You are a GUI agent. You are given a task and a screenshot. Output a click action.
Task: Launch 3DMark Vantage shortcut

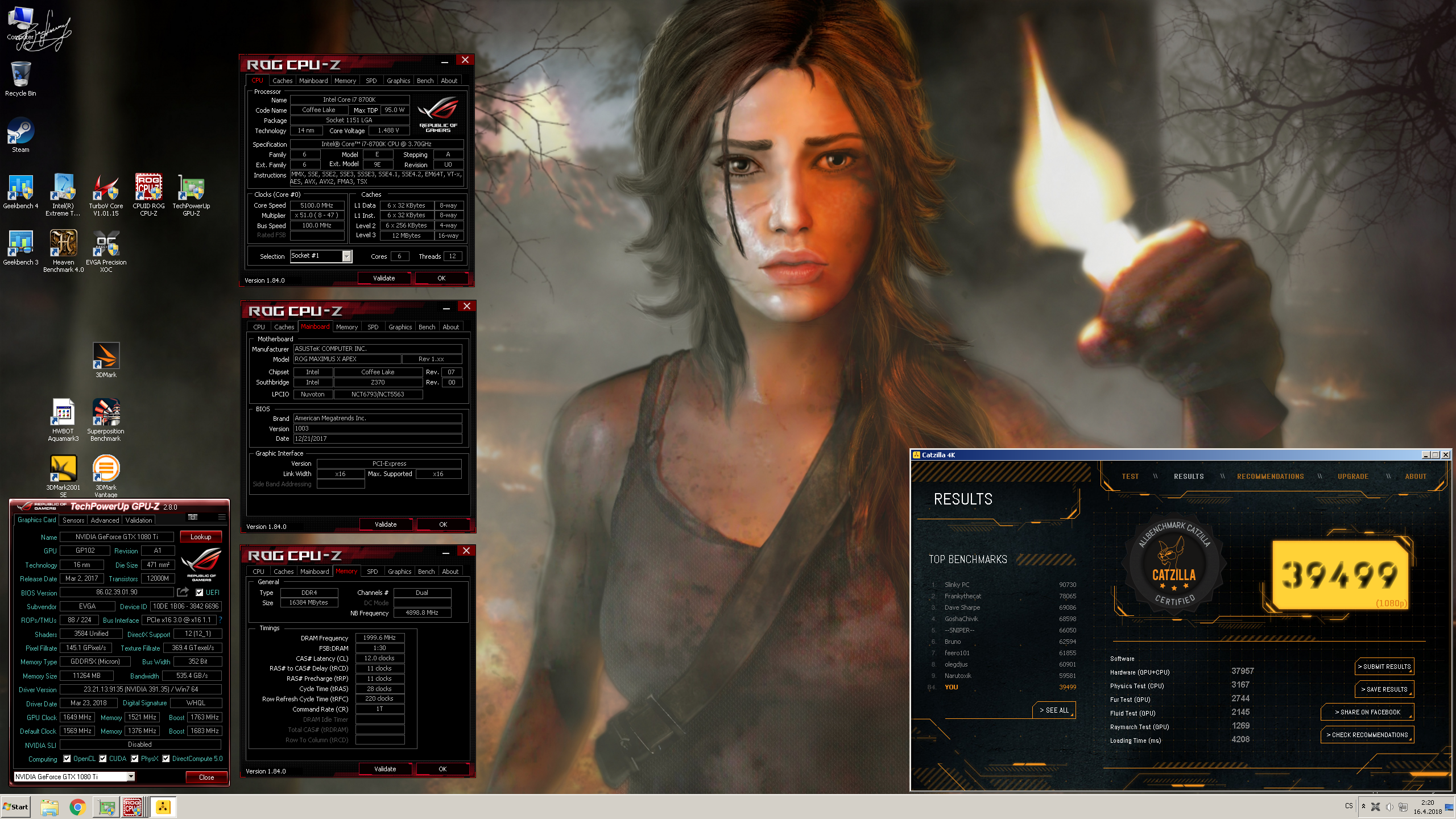point(106,477)
